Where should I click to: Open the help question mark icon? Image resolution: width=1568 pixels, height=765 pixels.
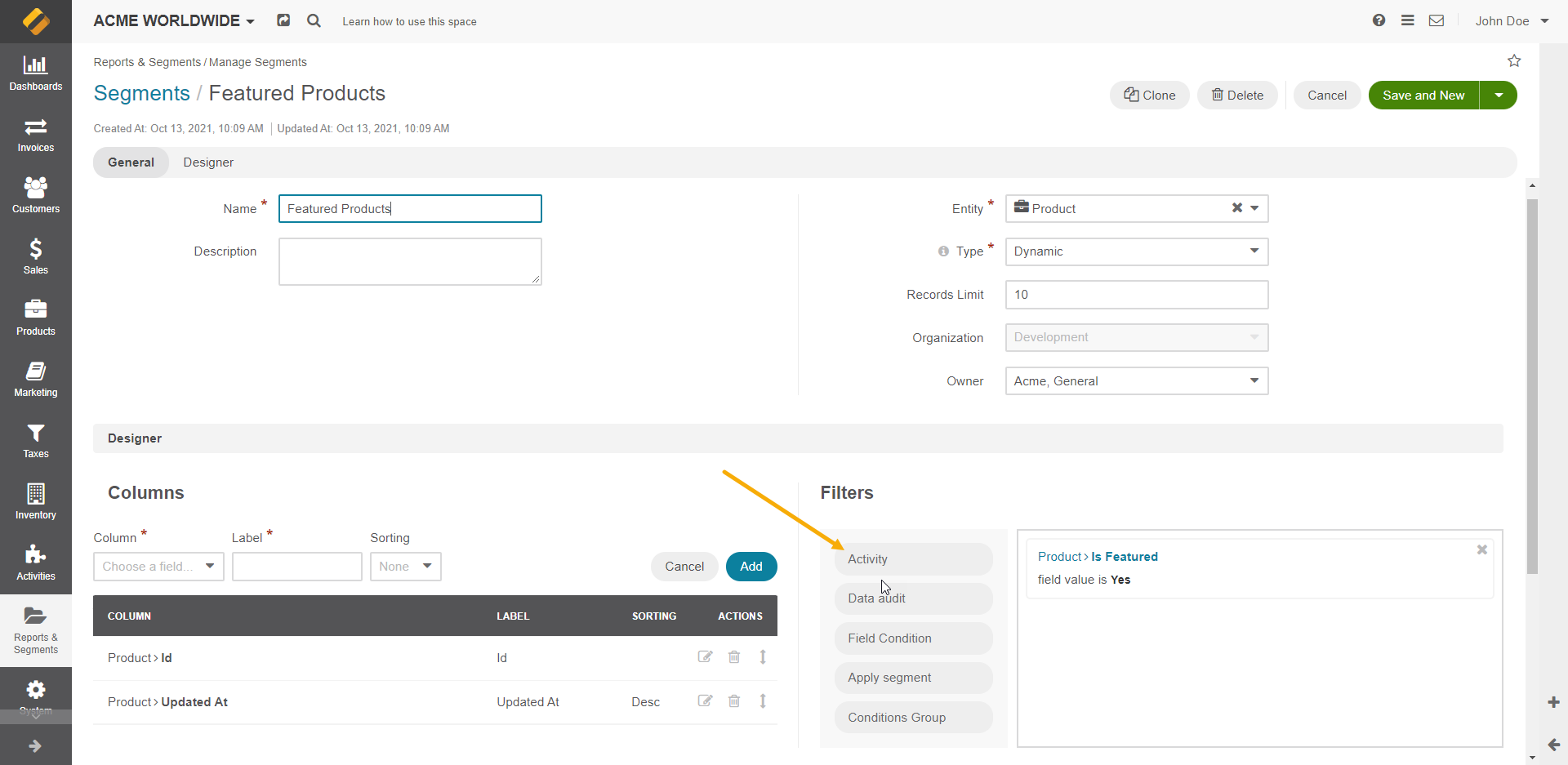(1379, 20)
